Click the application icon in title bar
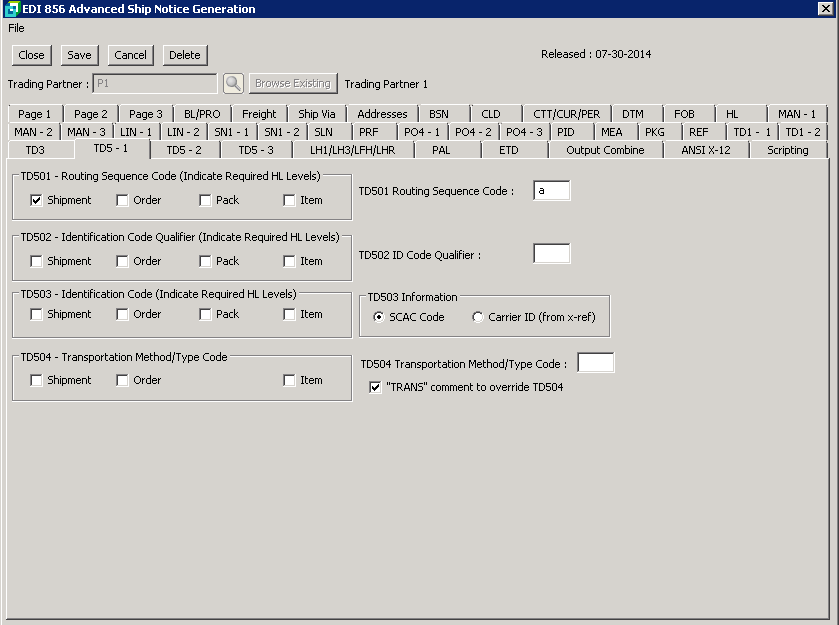839x625 pixels. 11,9
